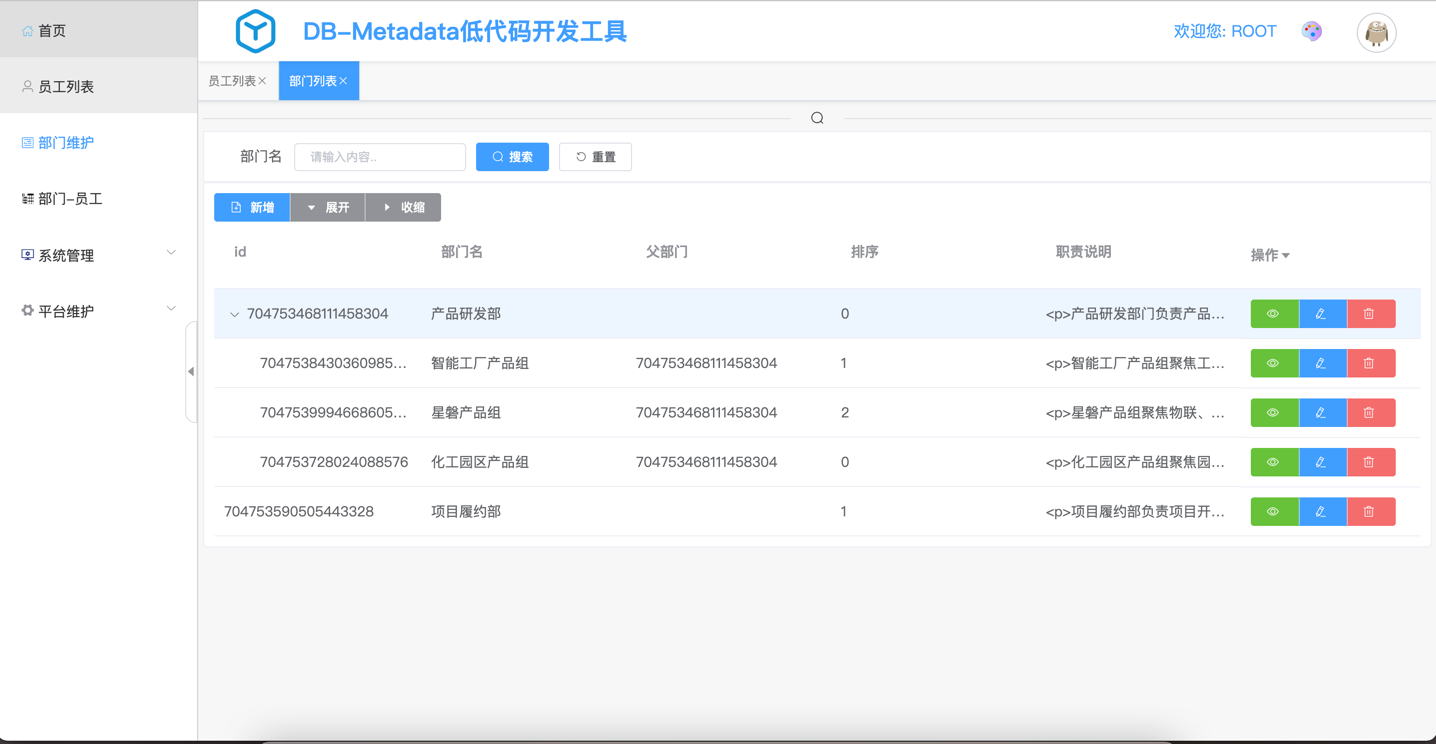Delete the 智能工厂产品组 department row
1436x744 pixels.
(x=1370, y=363)
